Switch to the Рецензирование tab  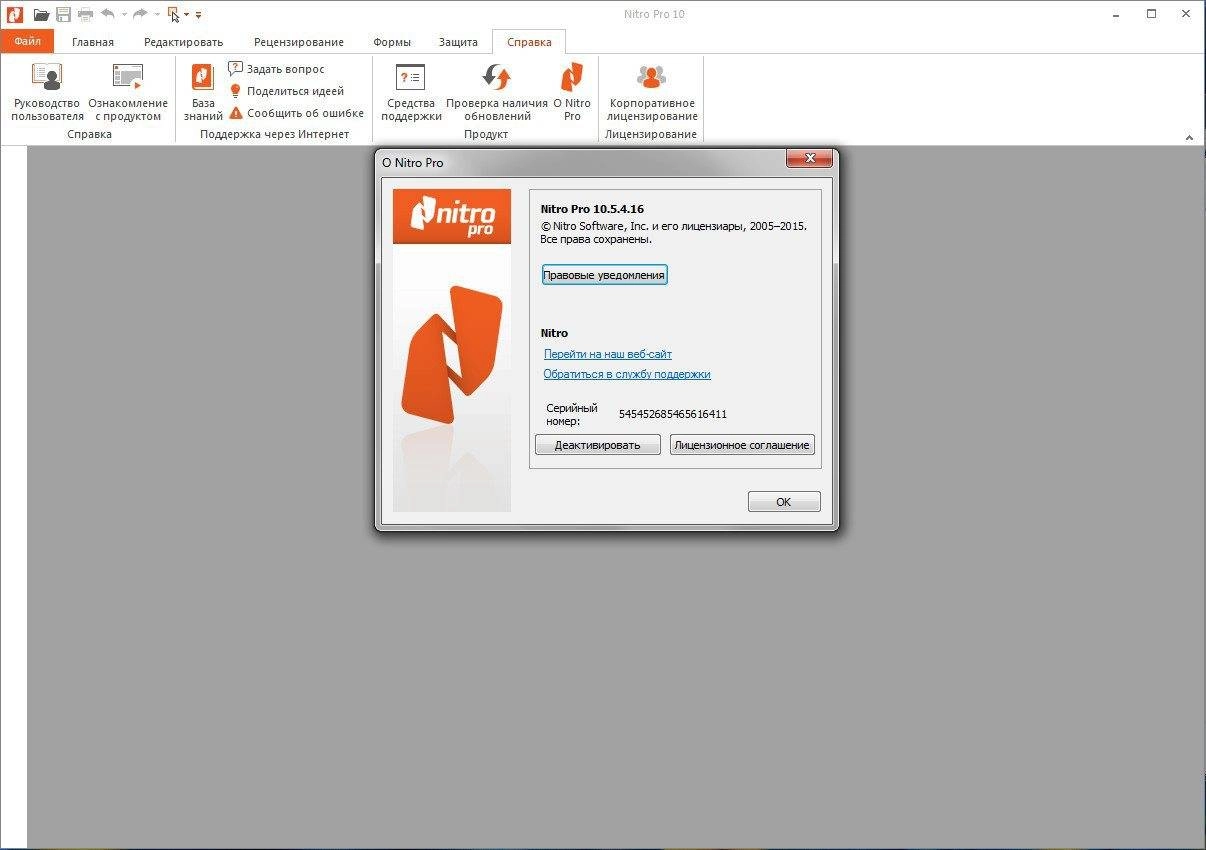pyautogui.click(x=299, y=42)
